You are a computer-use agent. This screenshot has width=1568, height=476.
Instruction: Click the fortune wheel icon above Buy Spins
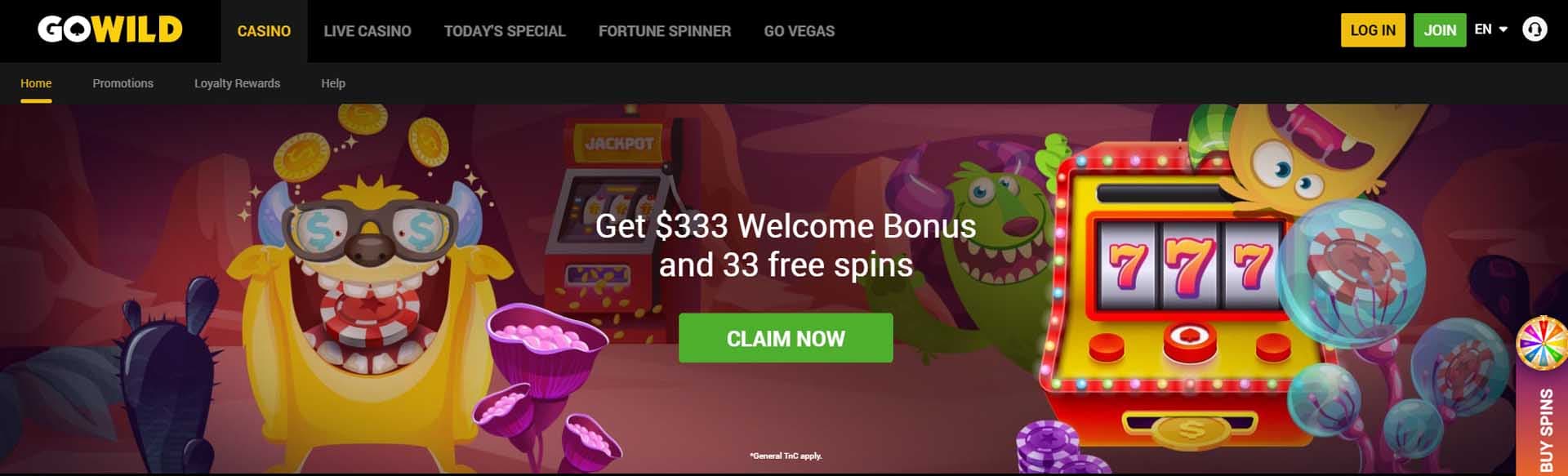tap(1543, 343)
